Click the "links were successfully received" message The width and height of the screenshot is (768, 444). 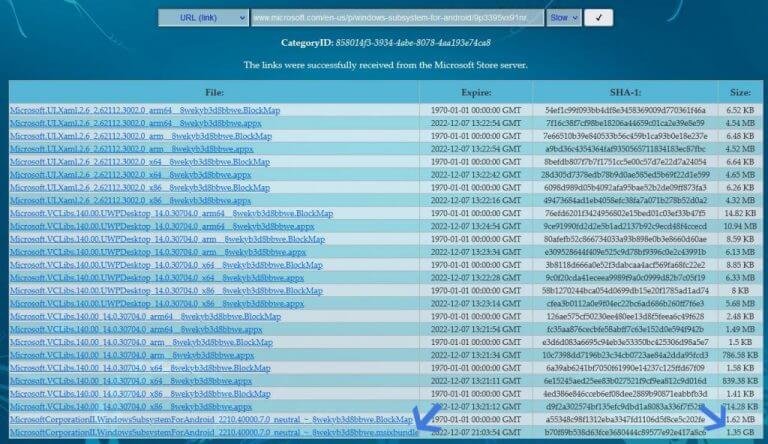[385, 65]
